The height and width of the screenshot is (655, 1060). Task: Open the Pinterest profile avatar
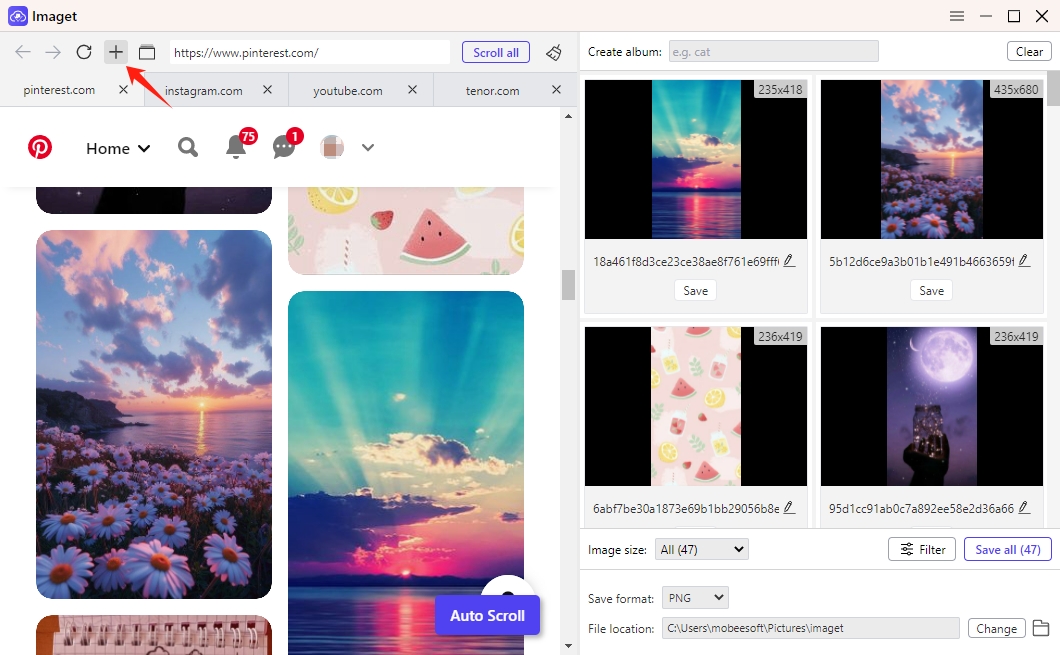tap(332, 147)
